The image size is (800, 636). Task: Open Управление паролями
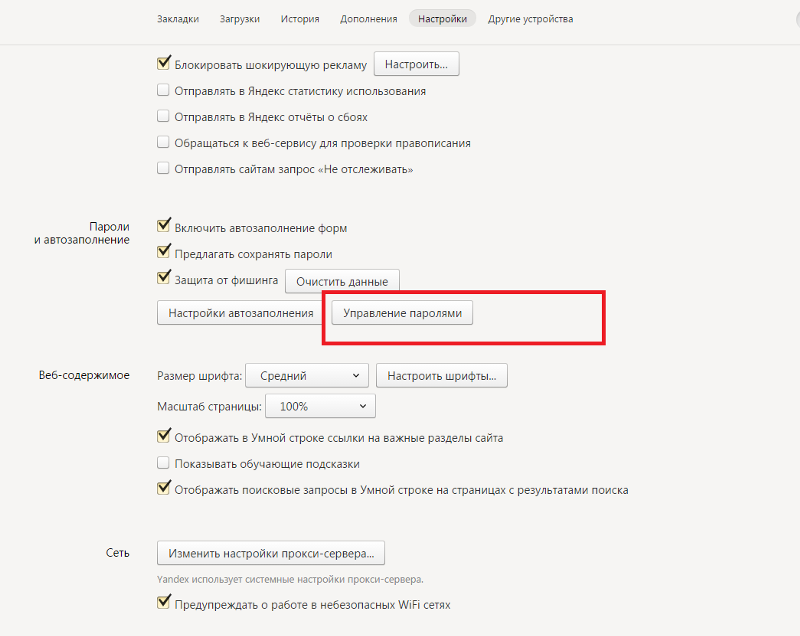click(403, 313)
